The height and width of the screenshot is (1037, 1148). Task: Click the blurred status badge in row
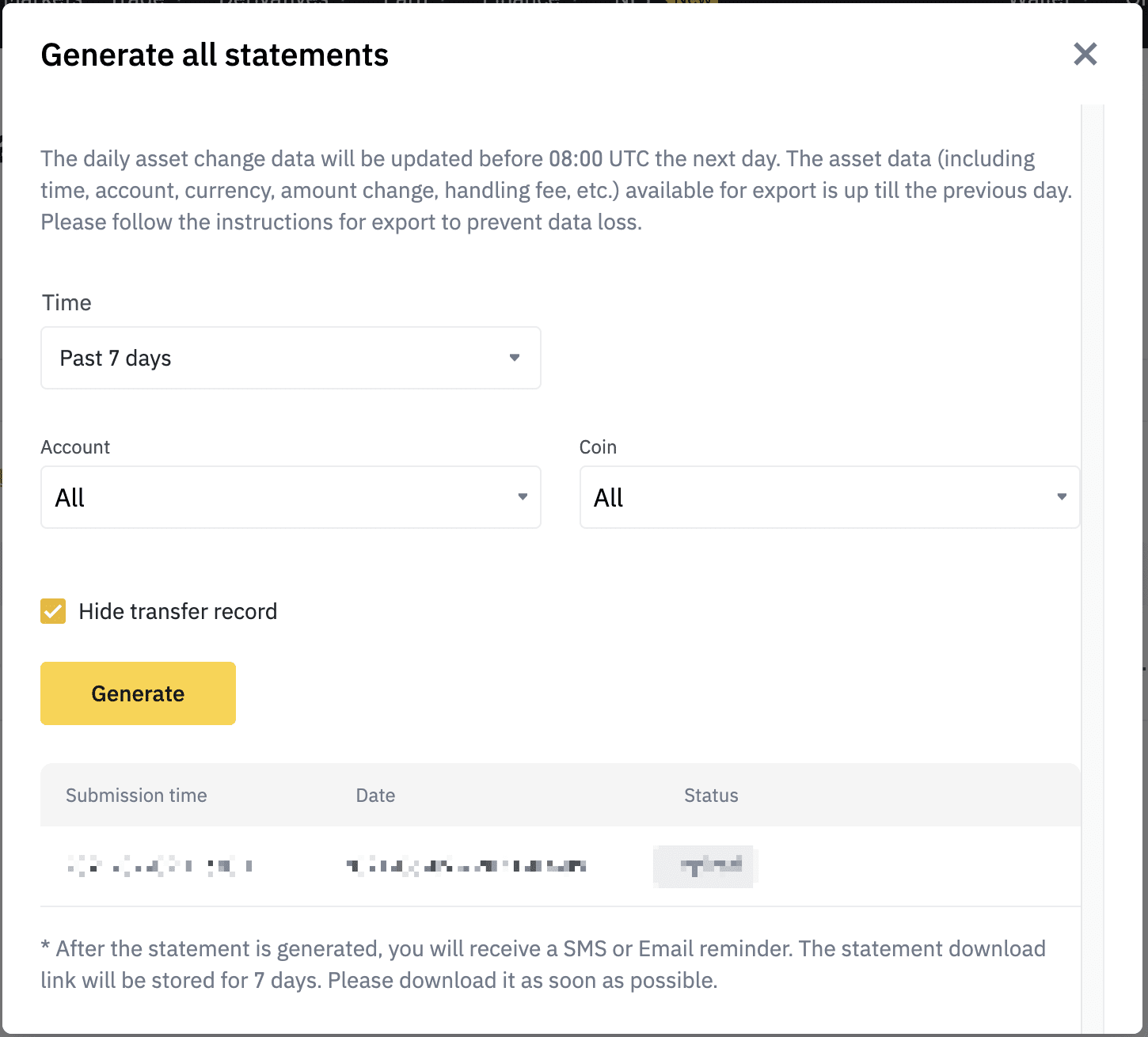pyautogui.click(x=705, y=866)
